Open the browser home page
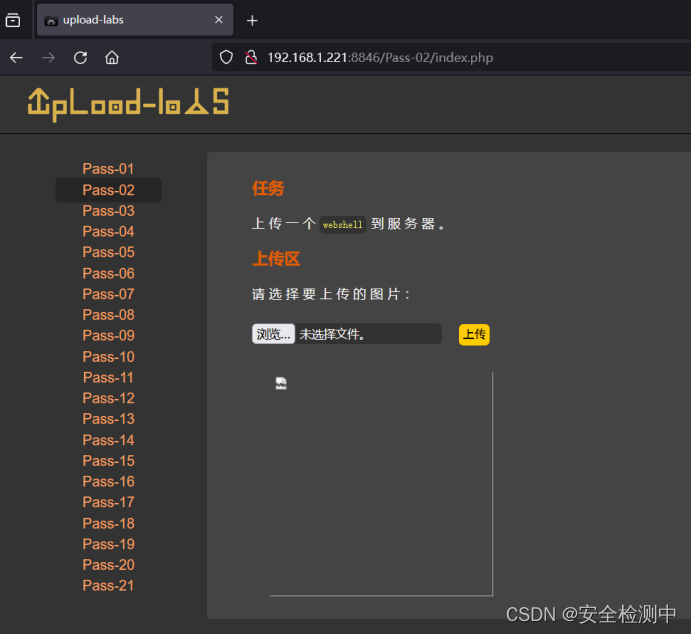 (112, 58)
